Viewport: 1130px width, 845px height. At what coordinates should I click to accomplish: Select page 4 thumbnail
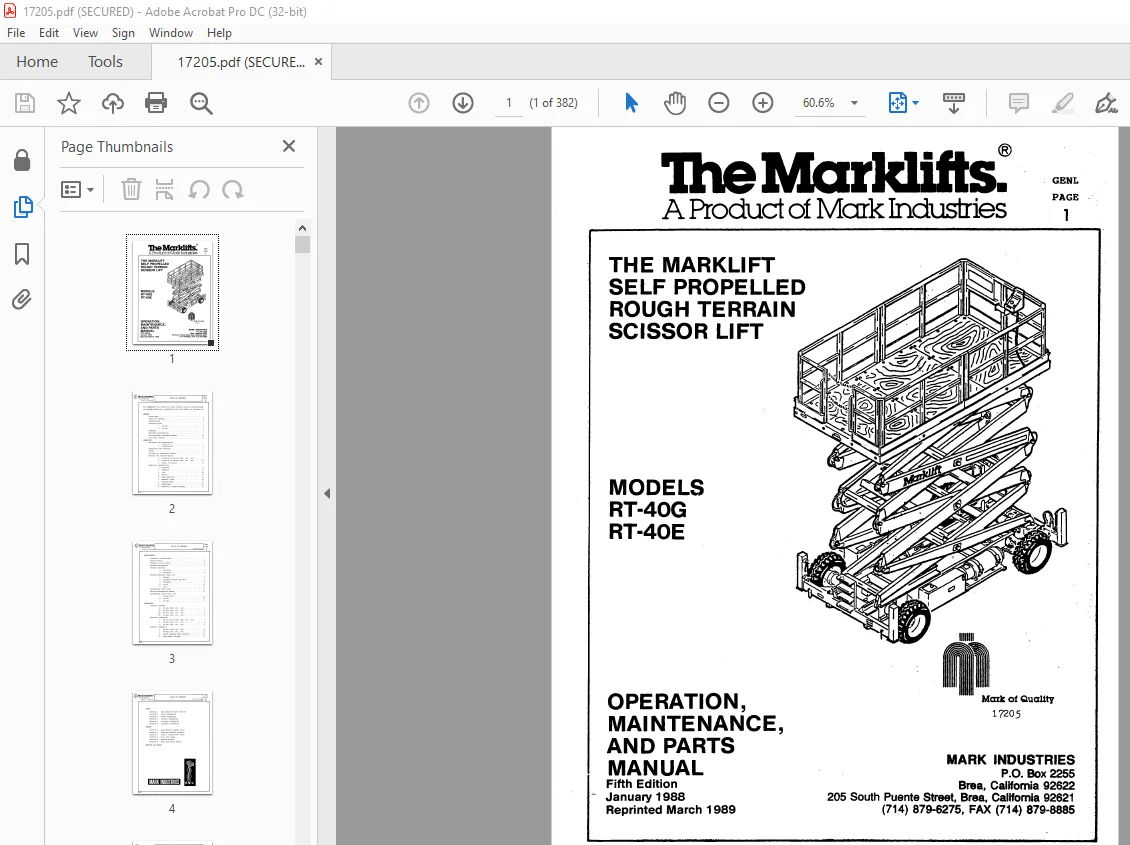pos(172,743)
